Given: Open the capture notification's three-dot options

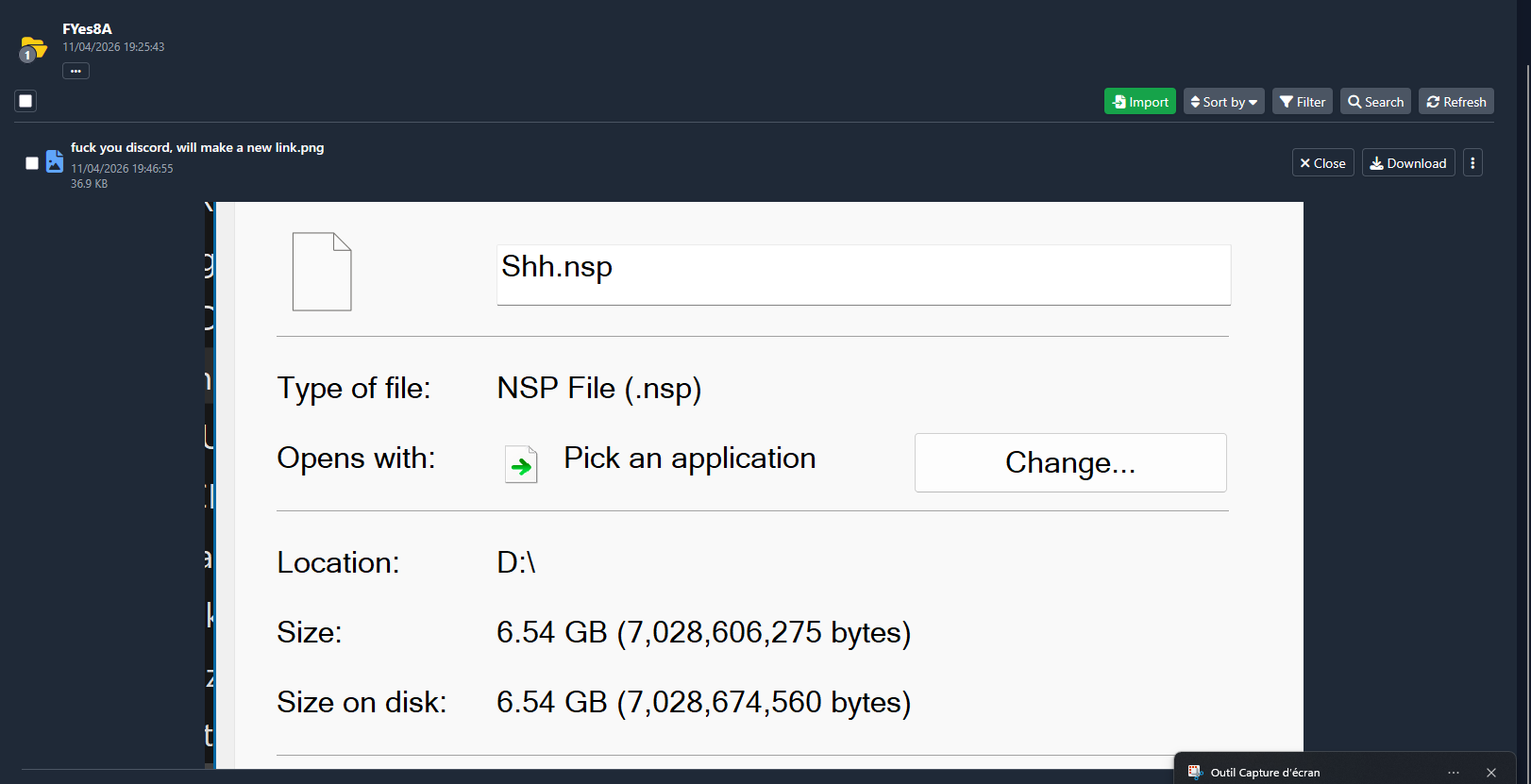Looking at the screenshot, I should (1454, 773).
